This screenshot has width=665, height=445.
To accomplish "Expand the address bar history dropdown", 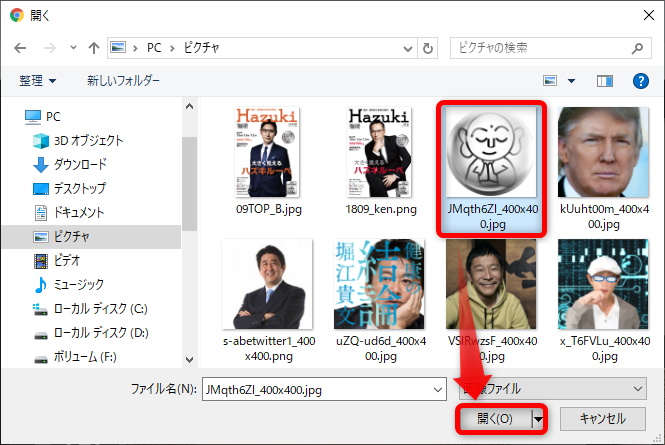I will pos(407,47).
